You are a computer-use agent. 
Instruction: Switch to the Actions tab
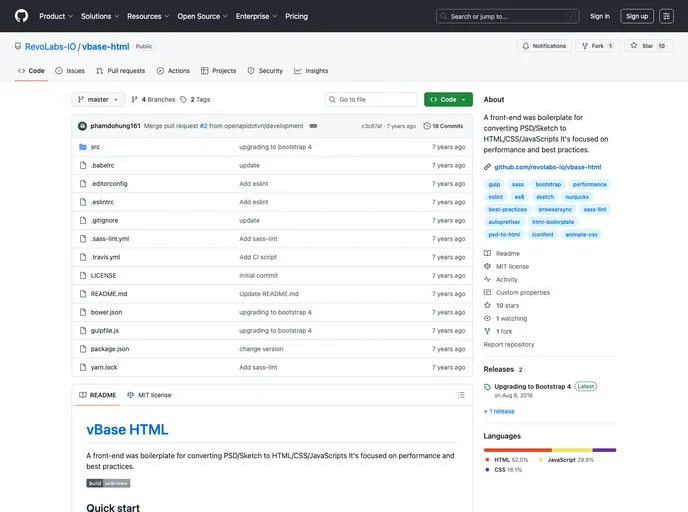pos(173,71)
